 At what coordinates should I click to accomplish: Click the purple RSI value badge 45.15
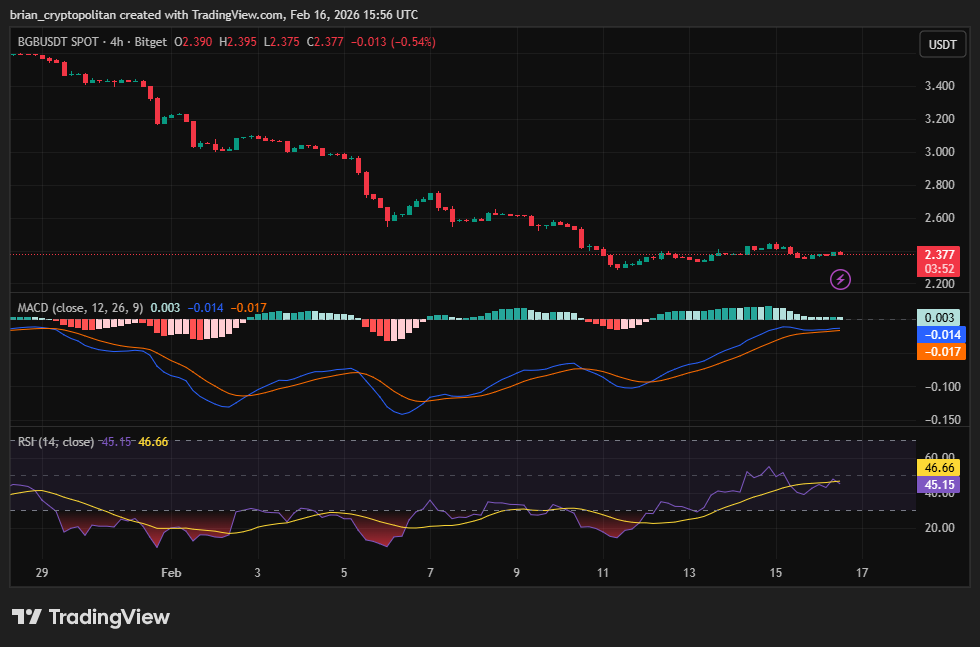pyautogui.click(x=938, y=483)
